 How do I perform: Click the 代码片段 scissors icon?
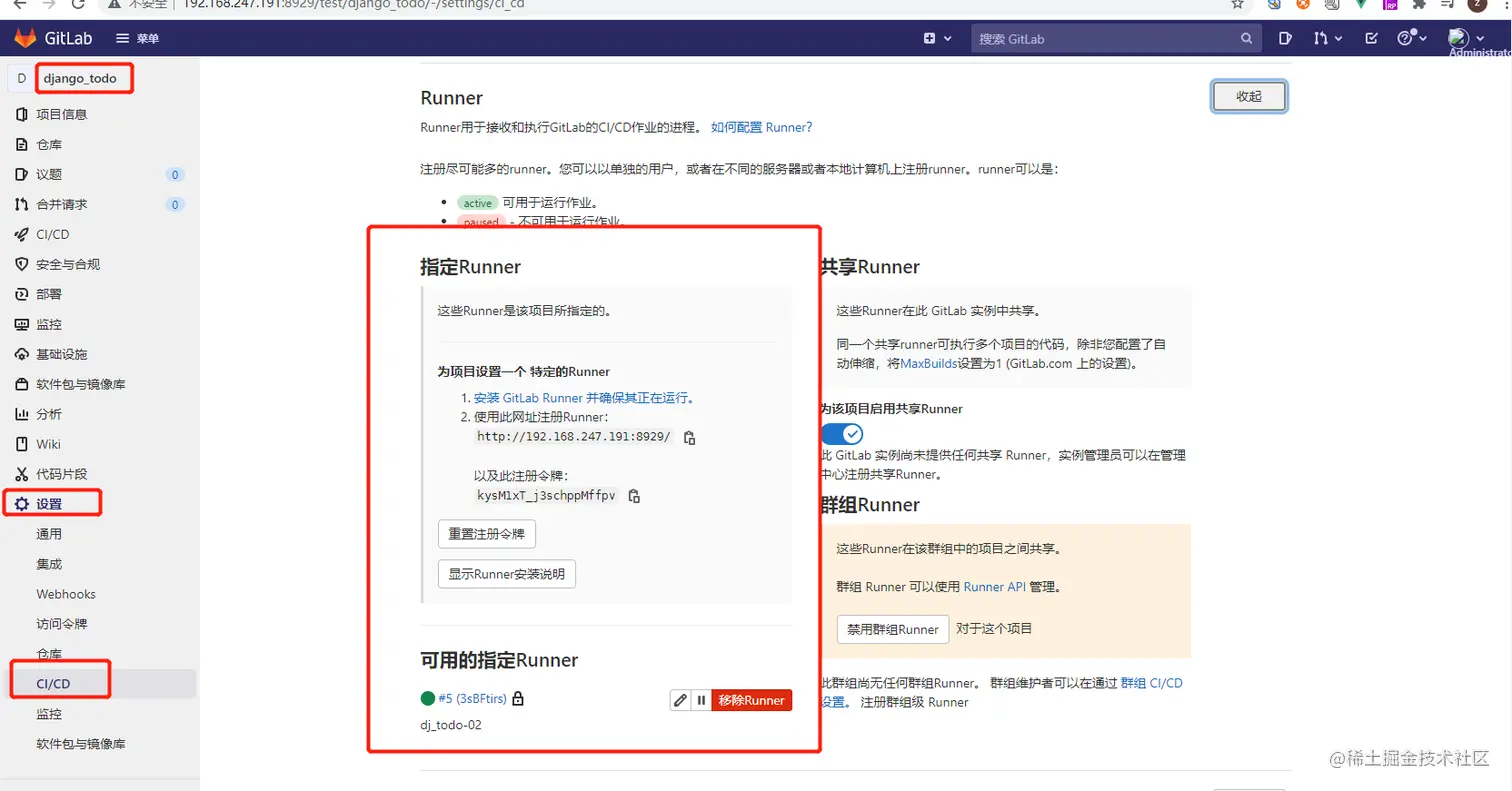(22, 474)
